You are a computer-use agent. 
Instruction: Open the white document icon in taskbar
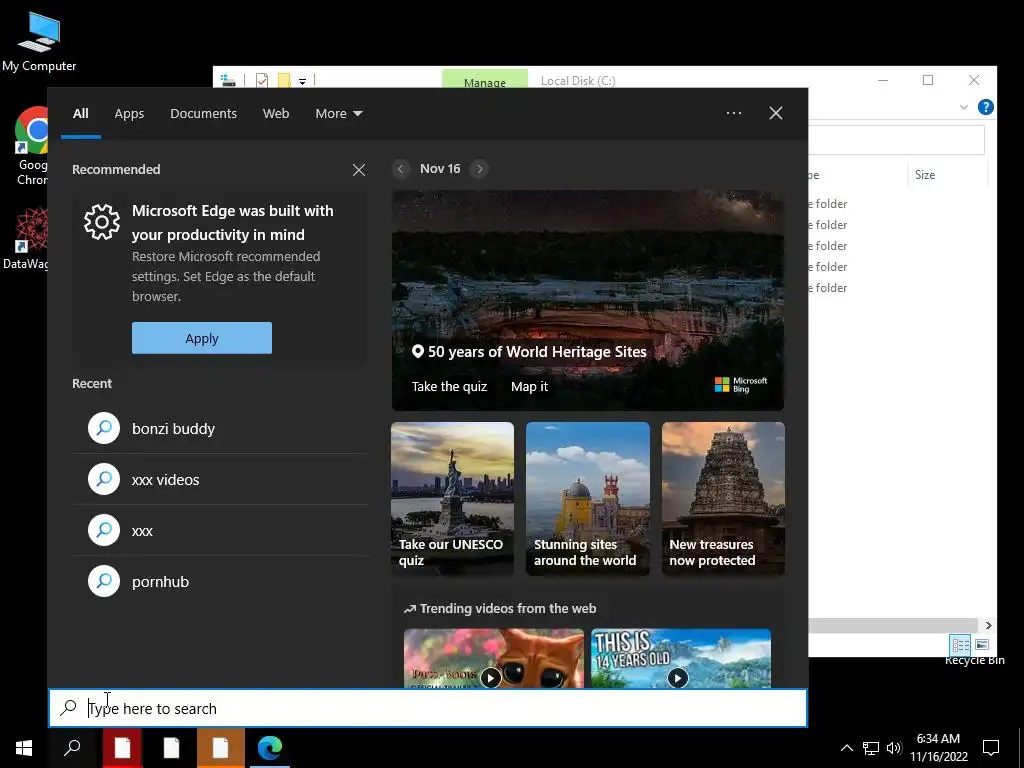pyautogui.click(x=171, y=748)
